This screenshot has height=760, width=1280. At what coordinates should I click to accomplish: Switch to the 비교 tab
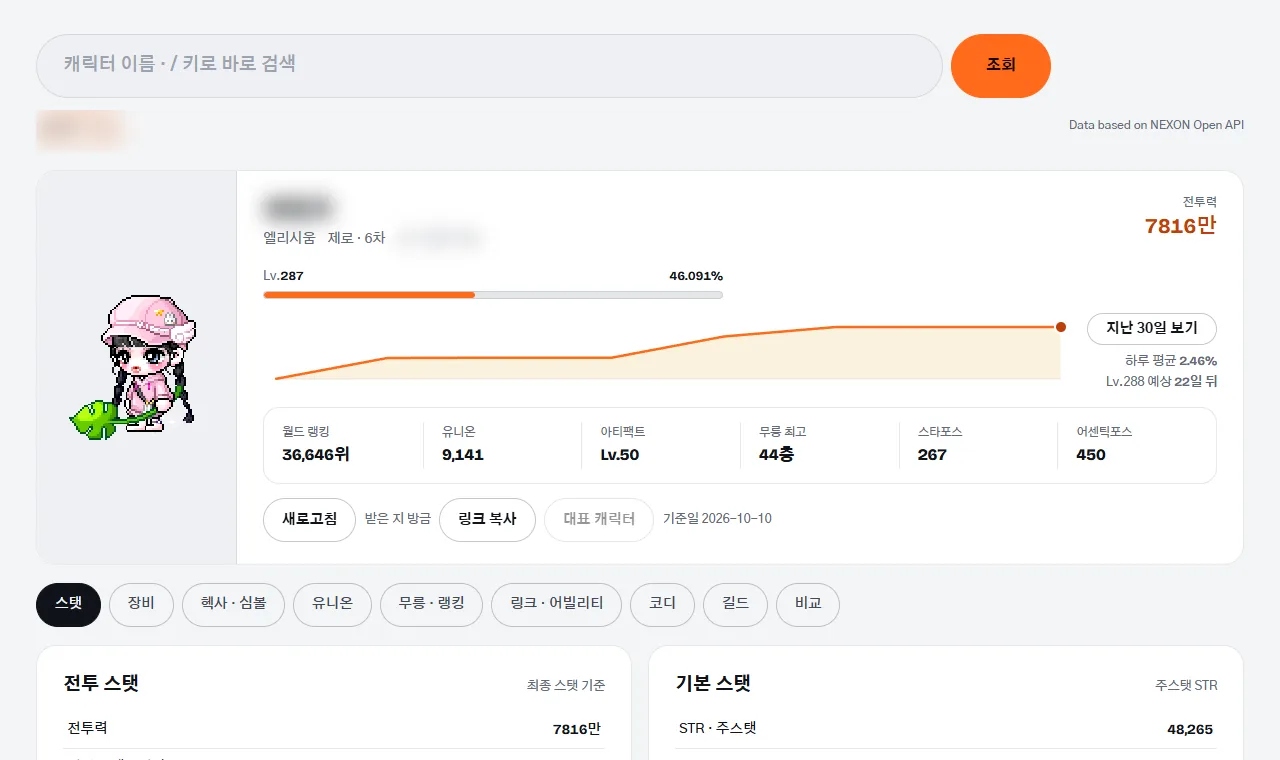coord(808,605)
